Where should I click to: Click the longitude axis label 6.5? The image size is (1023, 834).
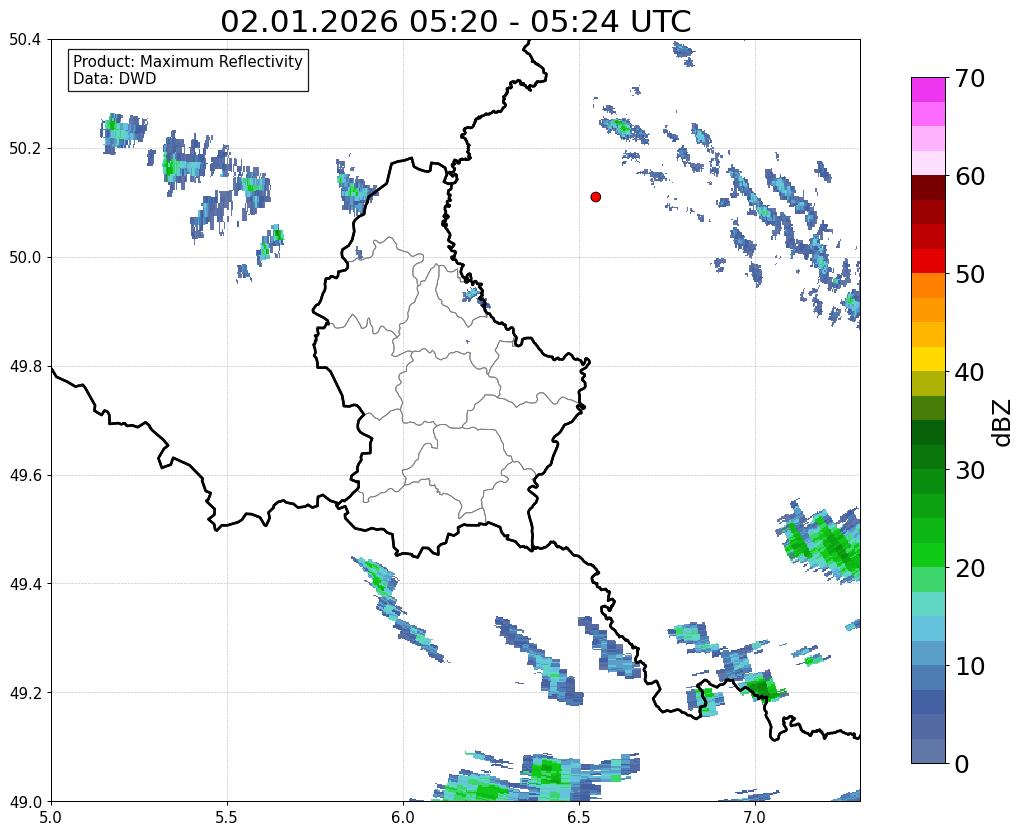[579, 817]
